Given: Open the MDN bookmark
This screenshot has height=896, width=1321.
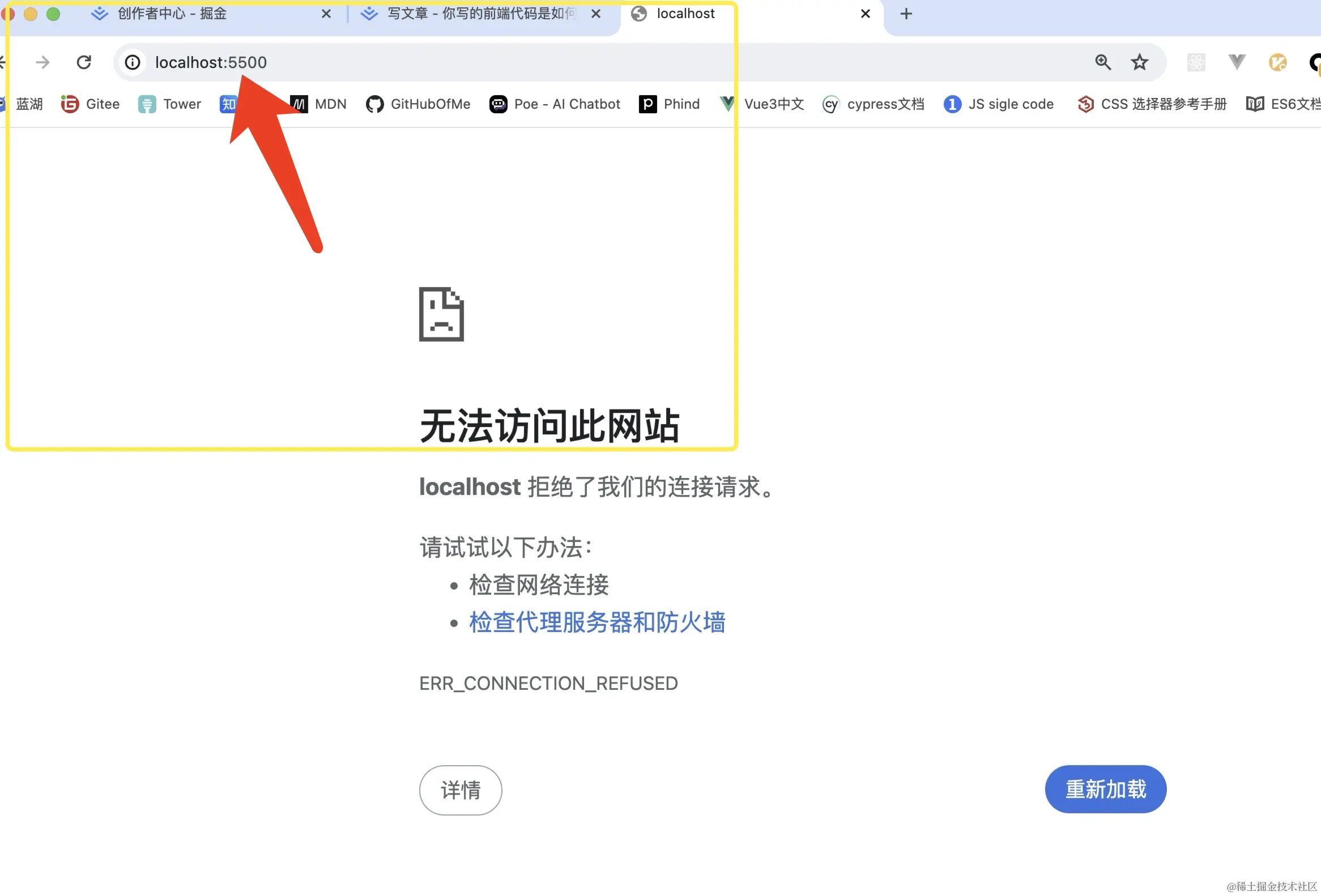Looking at the screenshot, I should coord(318,104).
